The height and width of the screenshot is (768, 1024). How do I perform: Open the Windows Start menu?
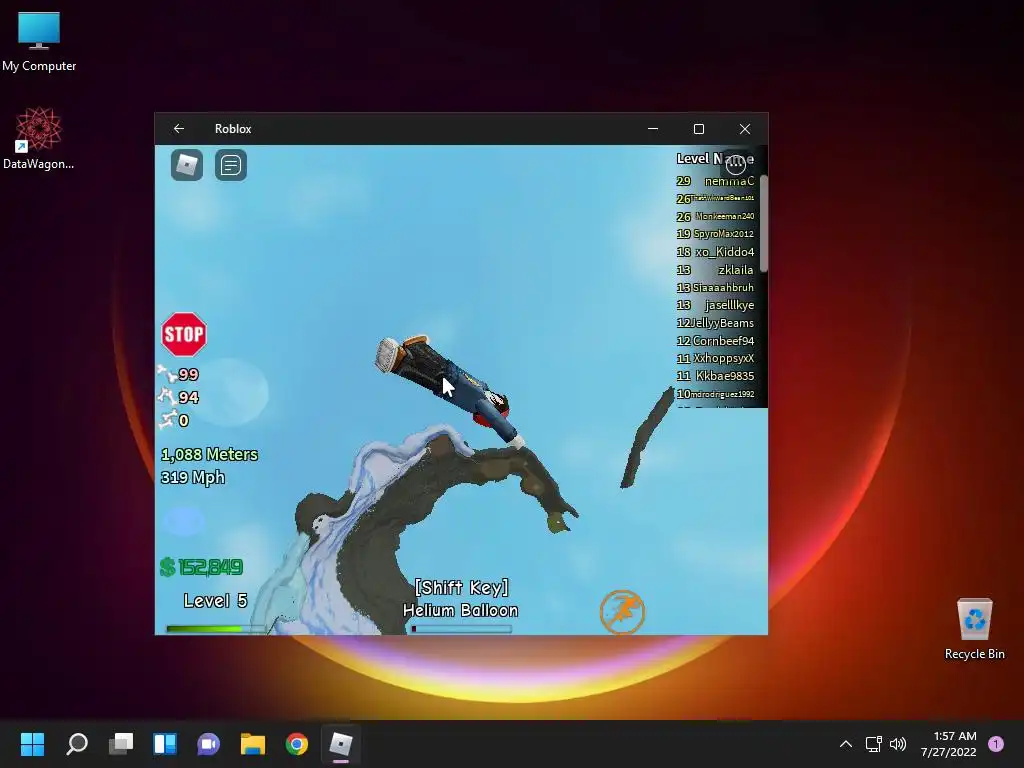point(32,744)
